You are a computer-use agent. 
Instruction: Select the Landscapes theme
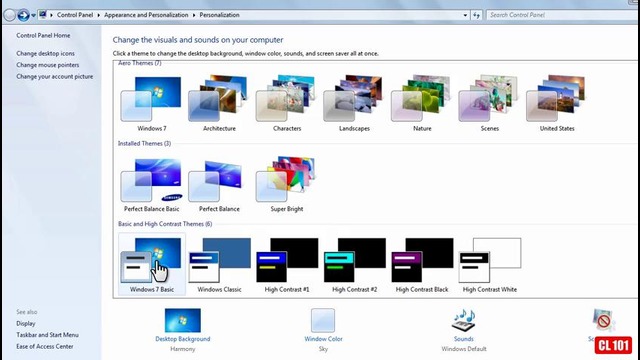click(x=354, y=103)
